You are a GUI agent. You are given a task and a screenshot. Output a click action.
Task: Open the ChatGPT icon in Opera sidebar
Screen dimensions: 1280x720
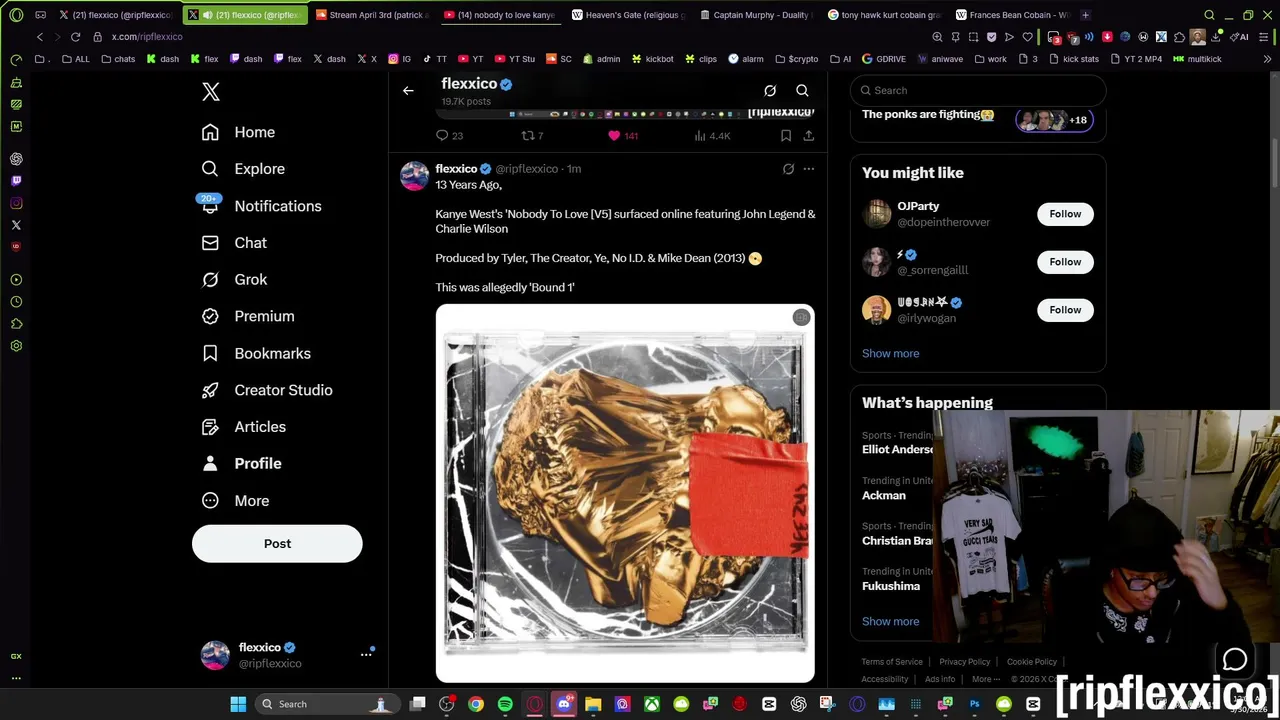point(16,159)
